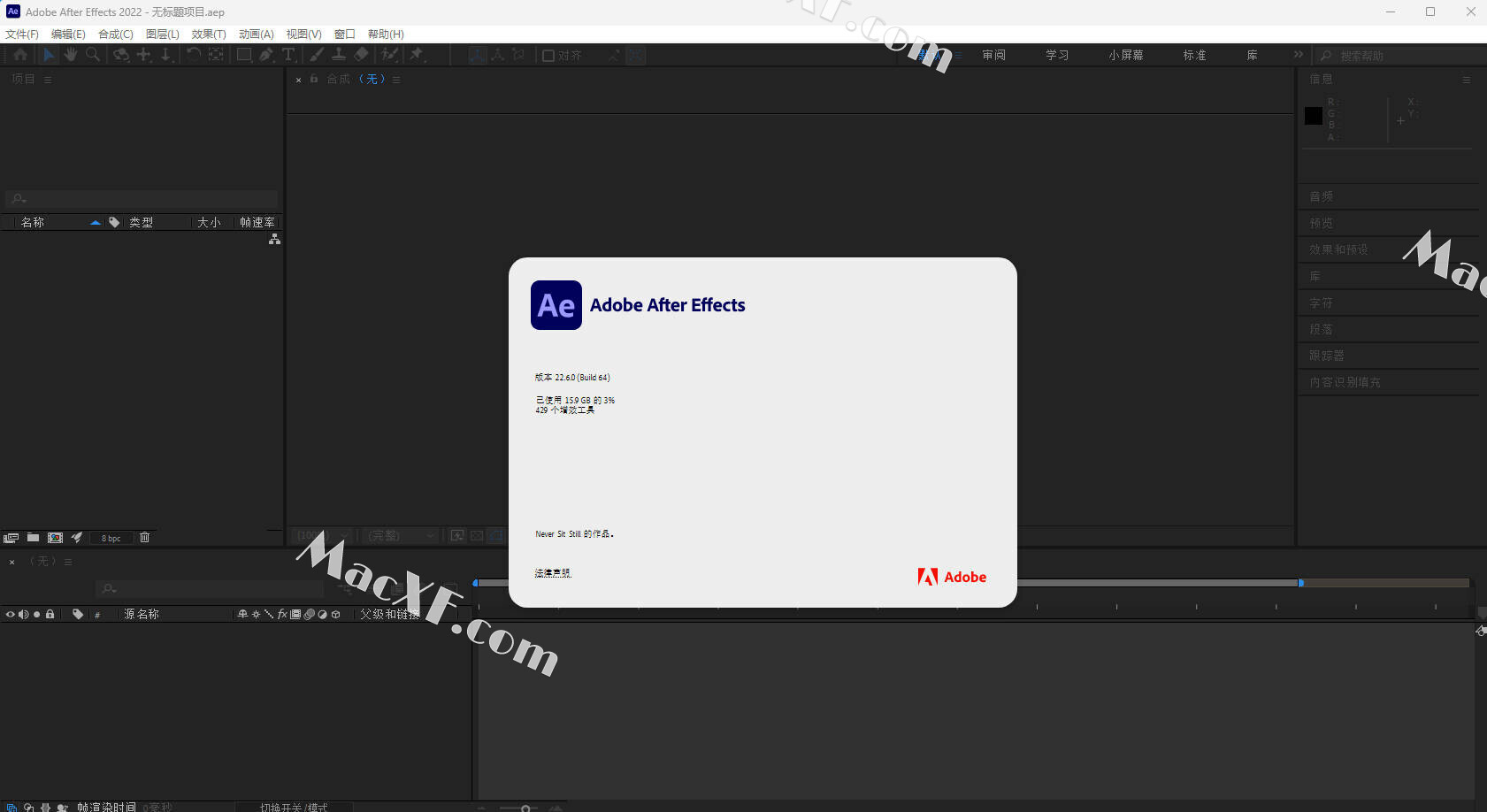Click the black color swatch in 信息 panel

[1314, 116]
